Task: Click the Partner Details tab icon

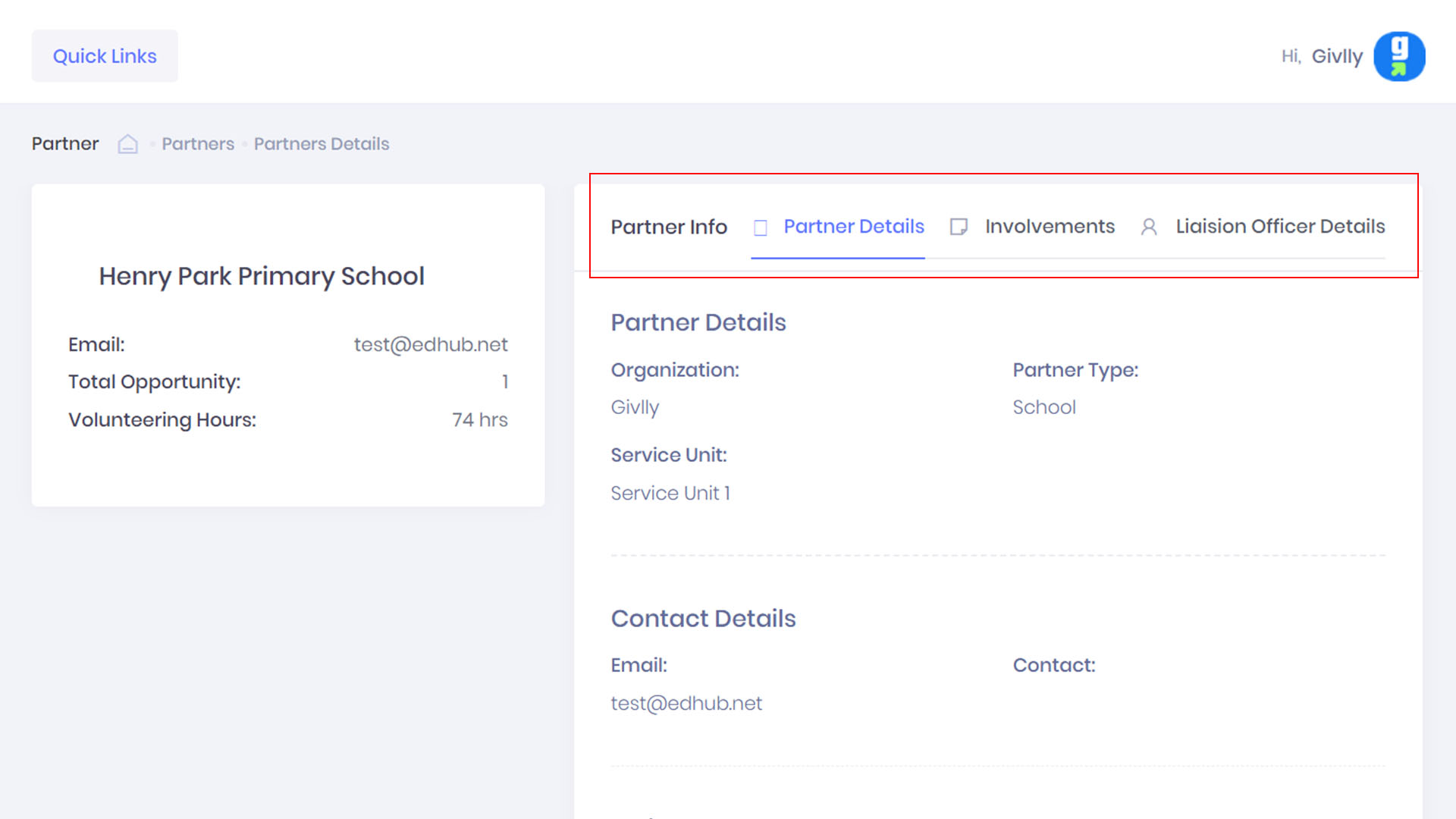Action: [761, 227]
